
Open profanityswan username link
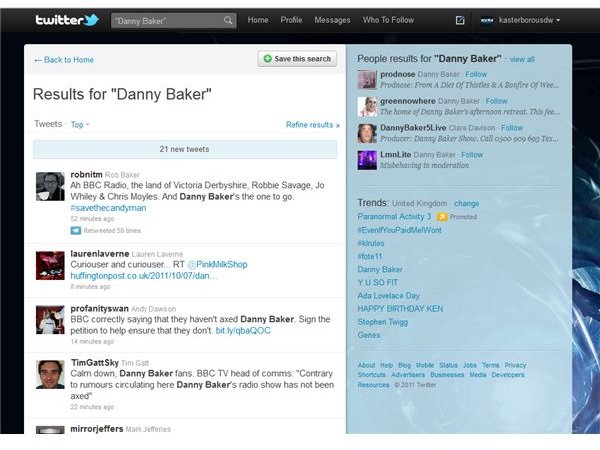click(x=99, y=308)
